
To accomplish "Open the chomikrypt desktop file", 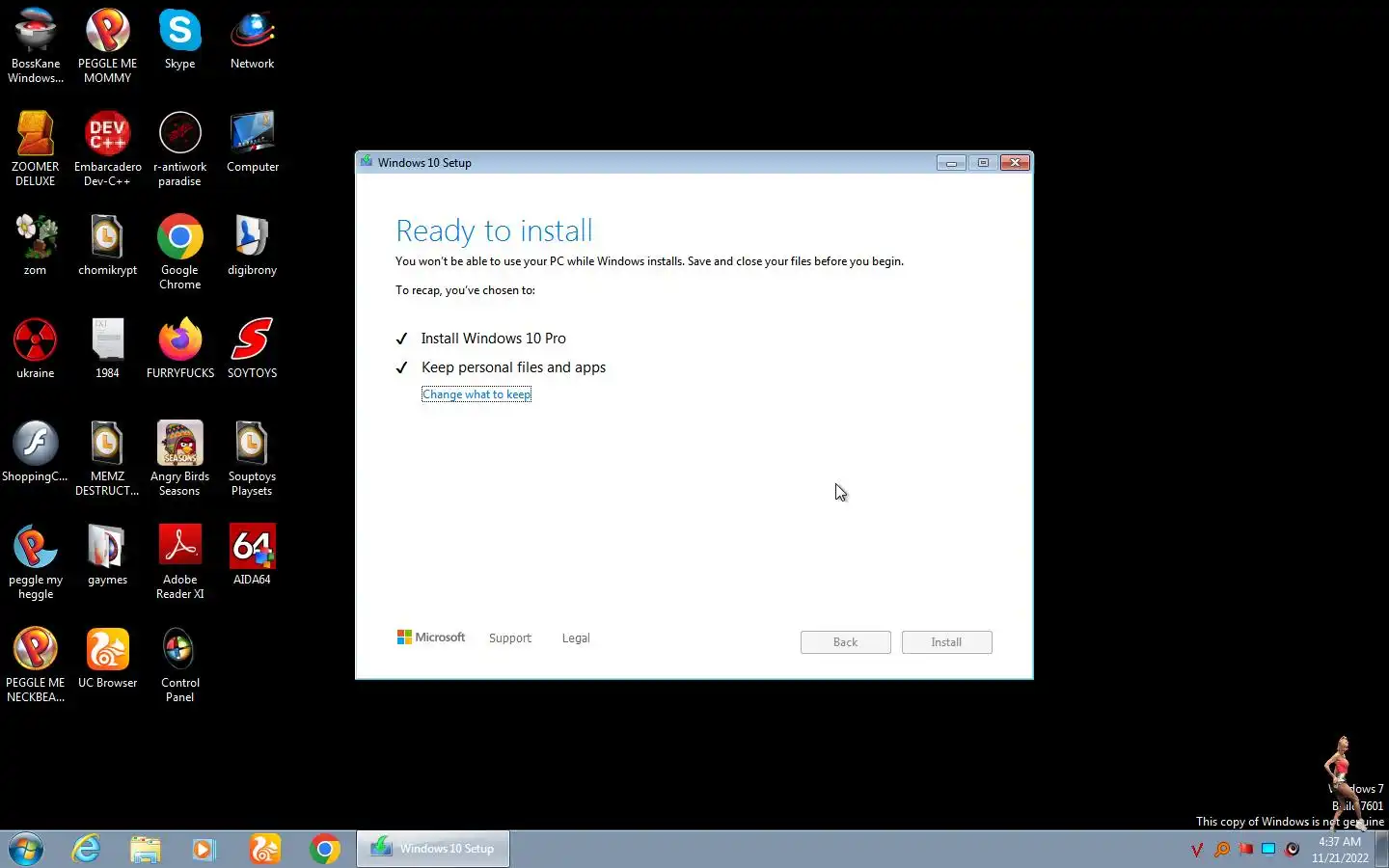I will point(107,245).
